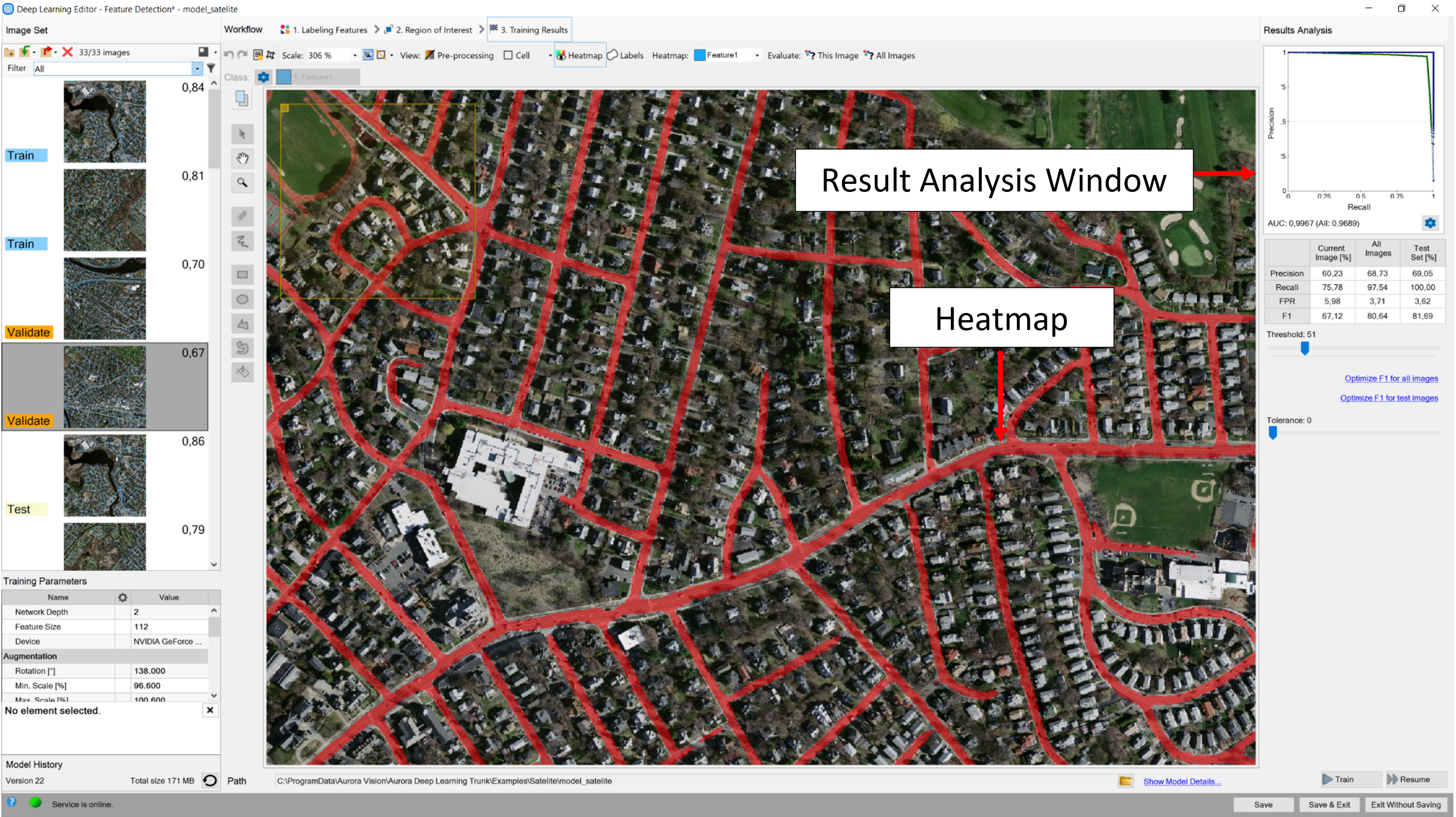The width and height of the screenshot is (1456, 817).
Task: Select the ellipse drawing tool
Action: [243, 300]
